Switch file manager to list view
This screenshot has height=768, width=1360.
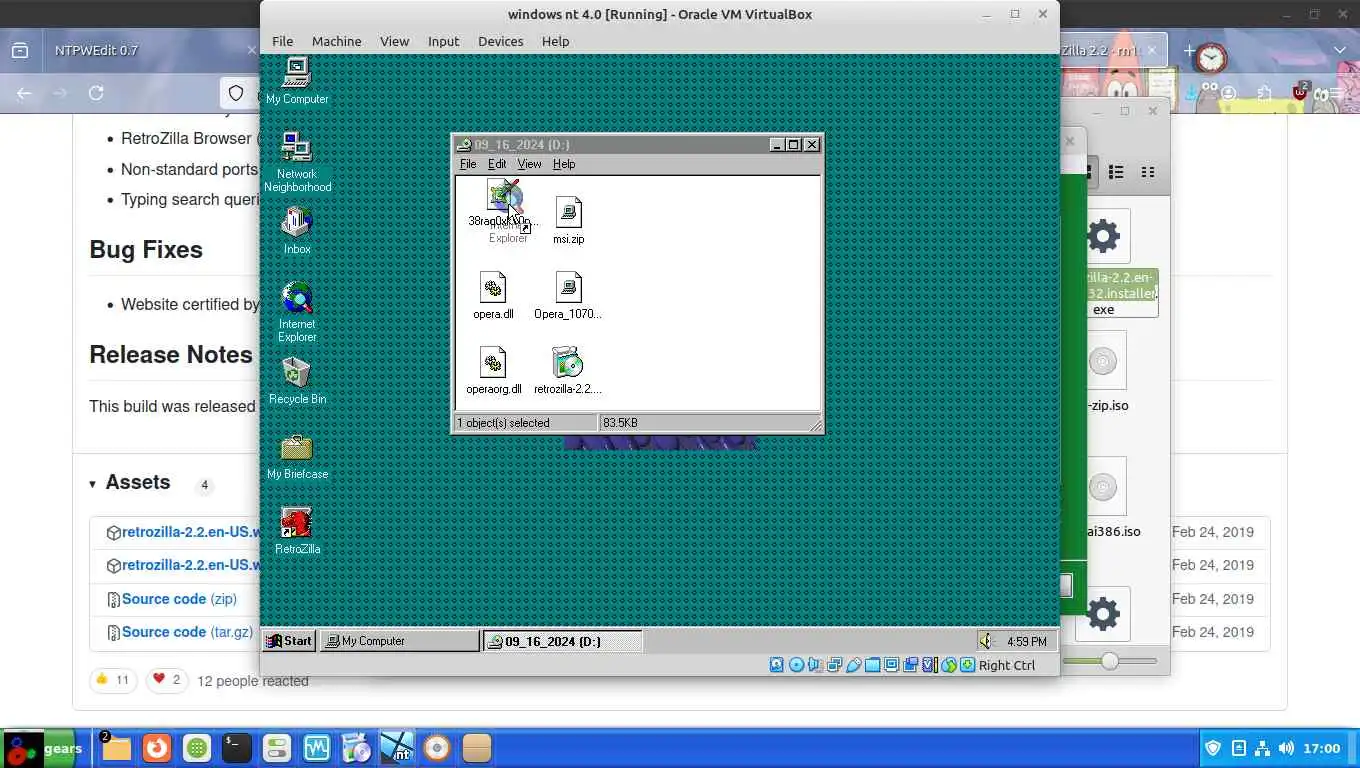(1116, 172)
